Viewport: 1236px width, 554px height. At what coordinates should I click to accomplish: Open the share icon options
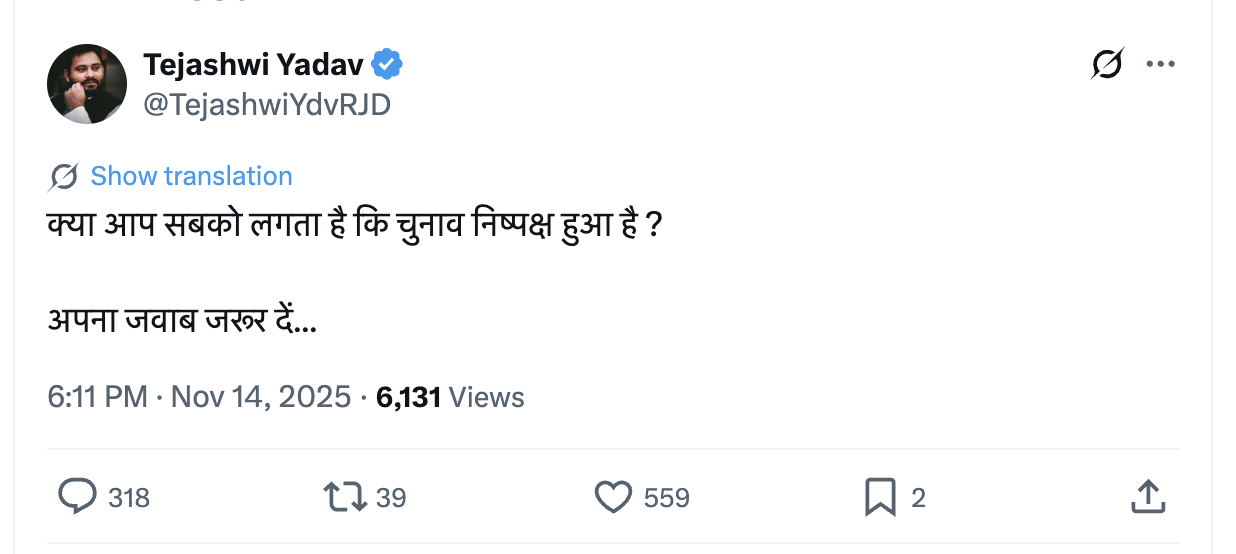[x=1147, y=497]
